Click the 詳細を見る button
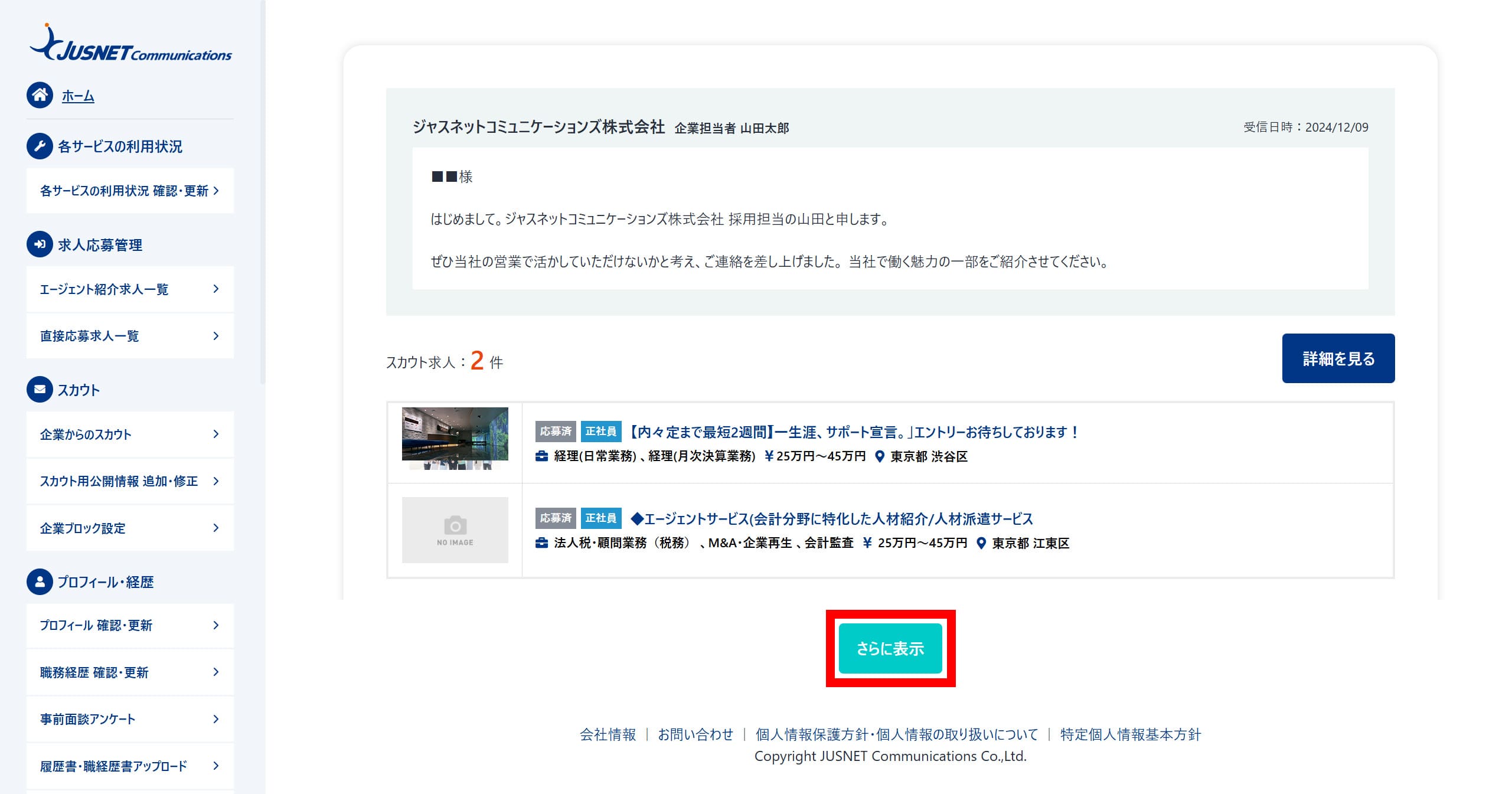This screenshot has width=1512, height=794. pyautogui.click(x=1338, y=358)
